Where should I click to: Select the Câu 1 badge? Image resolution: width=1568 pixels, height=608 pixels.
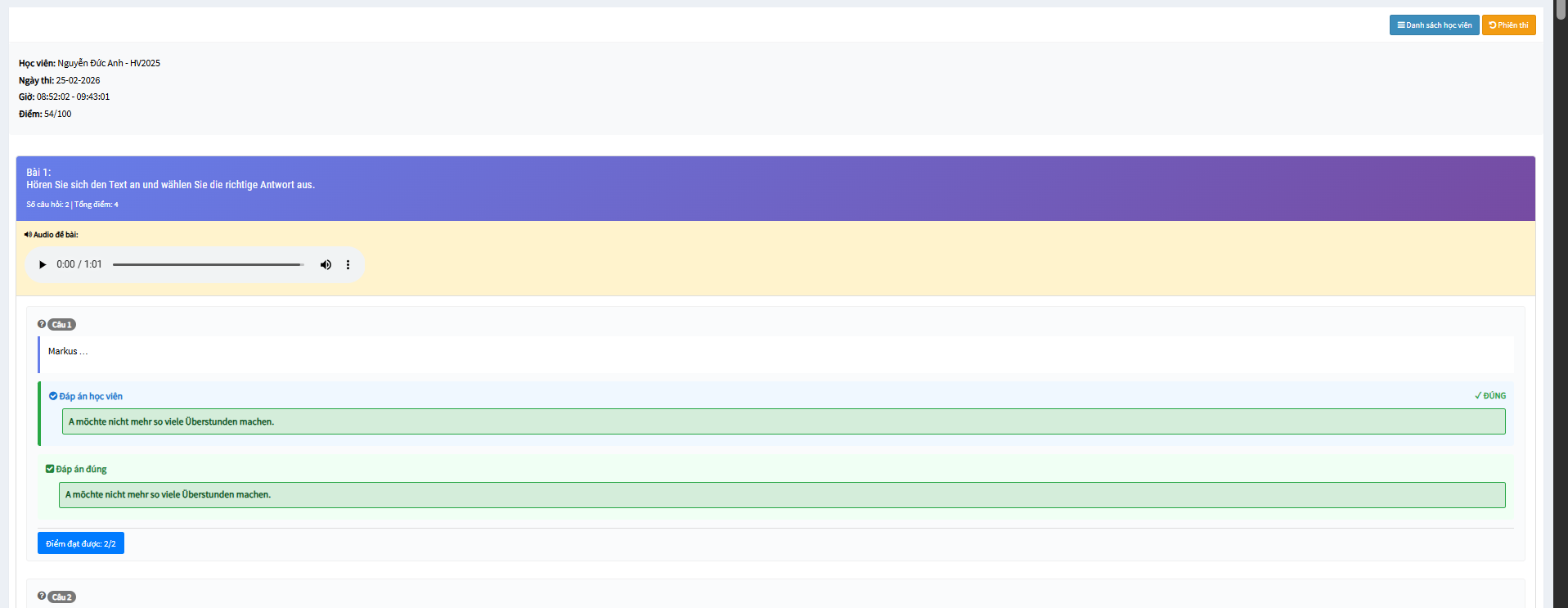point(62,325)
